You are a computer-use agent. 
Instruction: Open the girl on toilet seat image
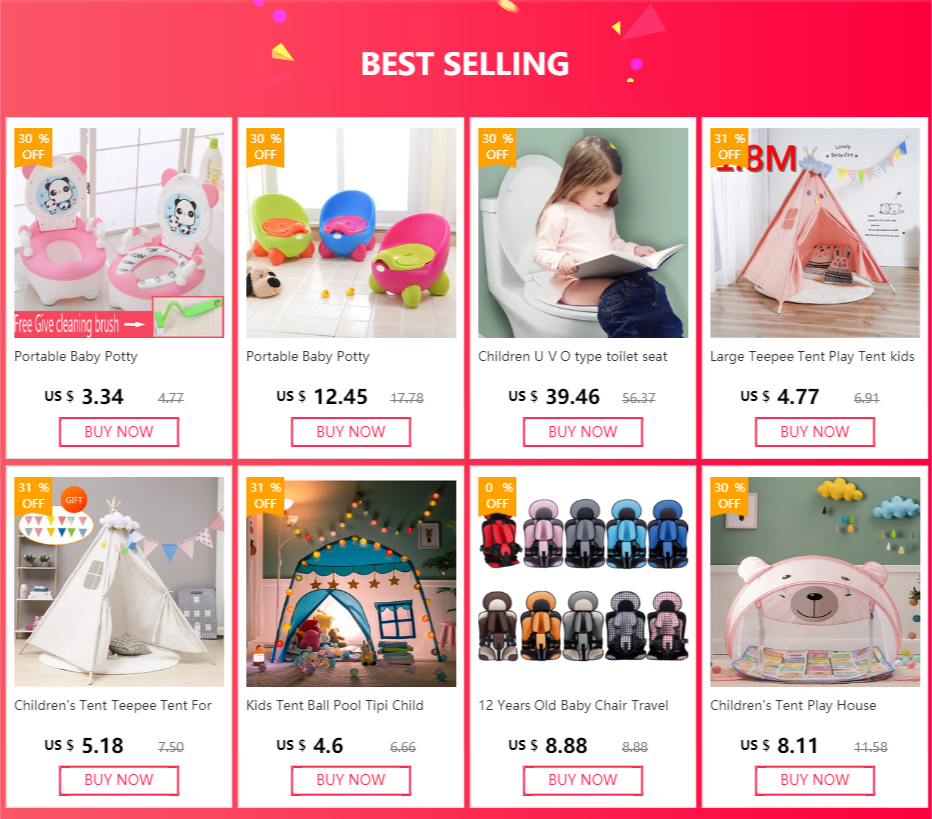pos(582,233)
